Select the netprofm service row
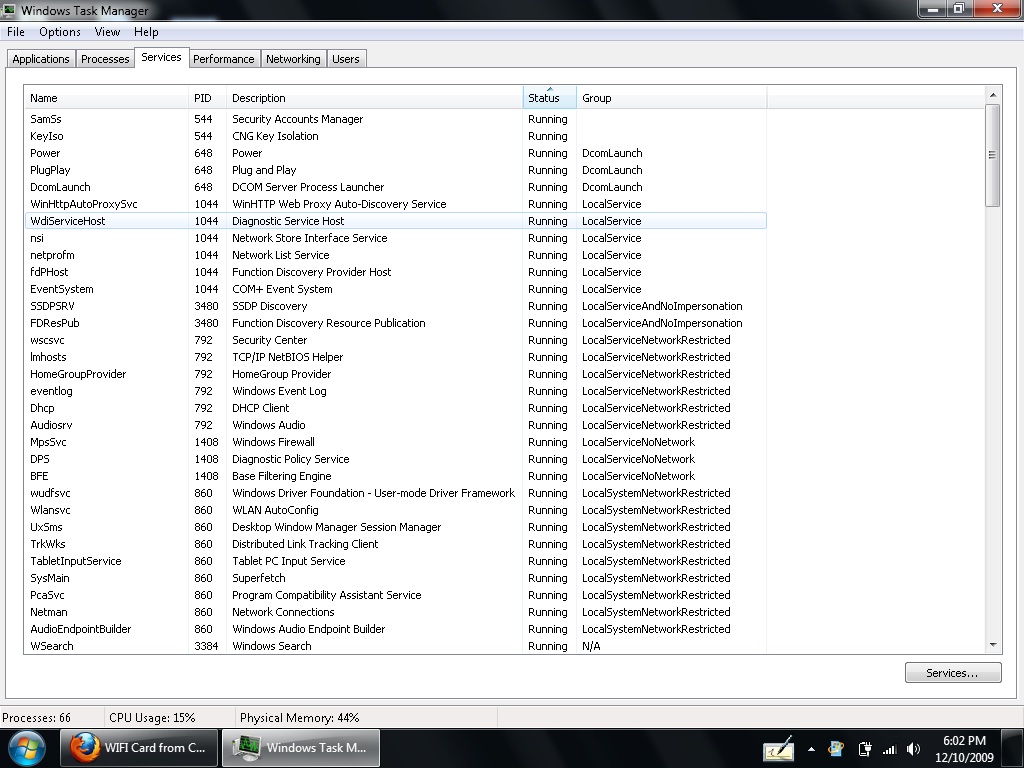The image size is (1024, 768). tap(395, 255)
